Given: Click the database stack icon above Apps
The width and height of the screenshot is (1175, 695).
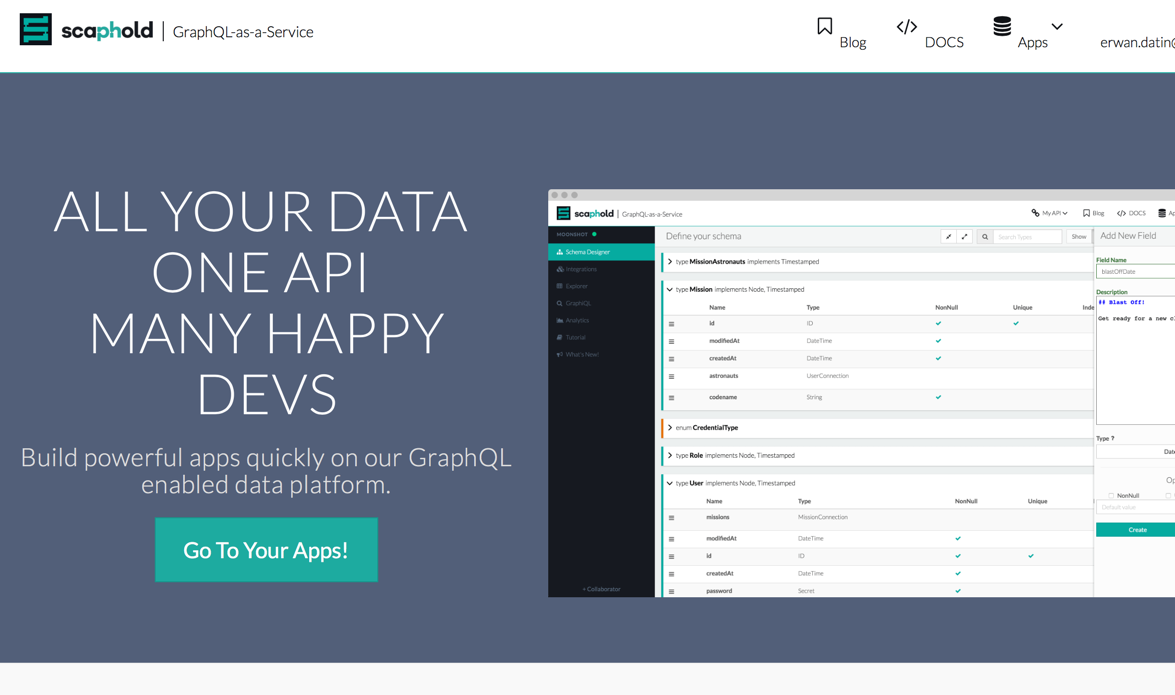Looking at the screenshot, I should [x=1002, y=26].
